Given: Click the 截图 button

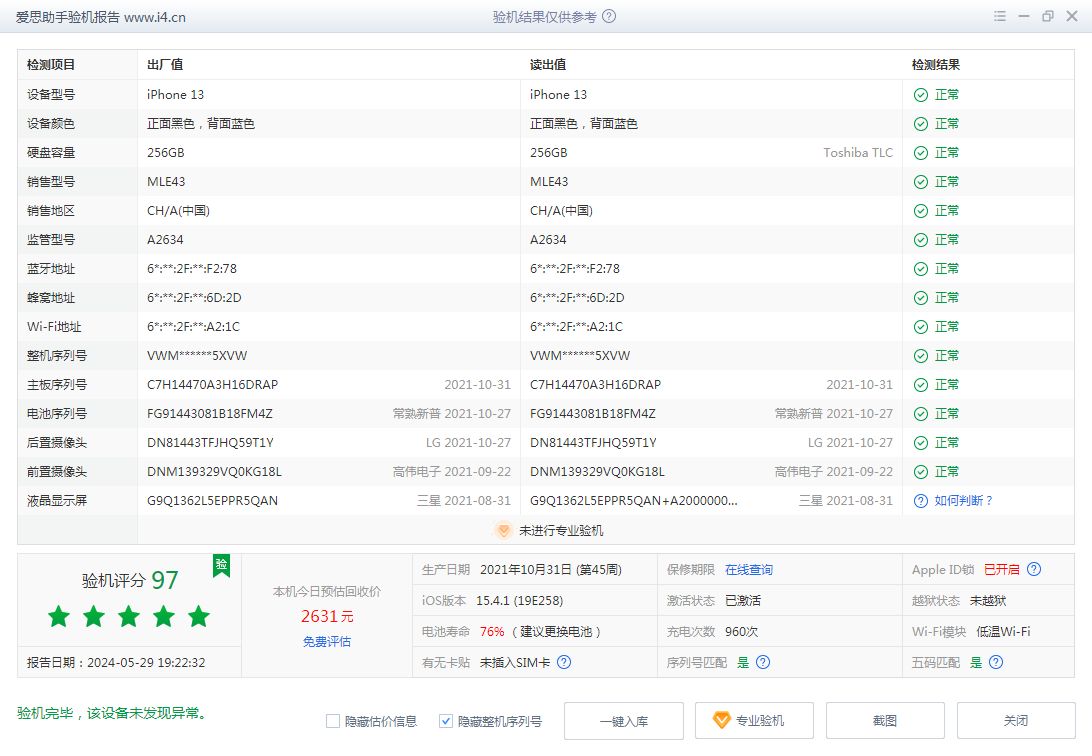Looking at the screenshot, I should 885,720.
